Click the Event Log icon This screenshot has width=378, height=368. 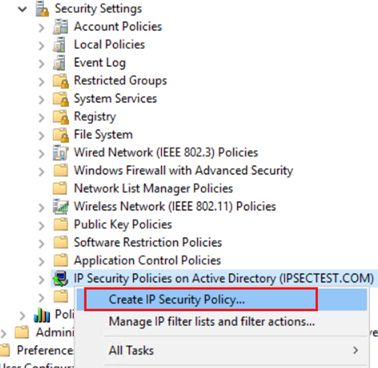tap(59, 63)
